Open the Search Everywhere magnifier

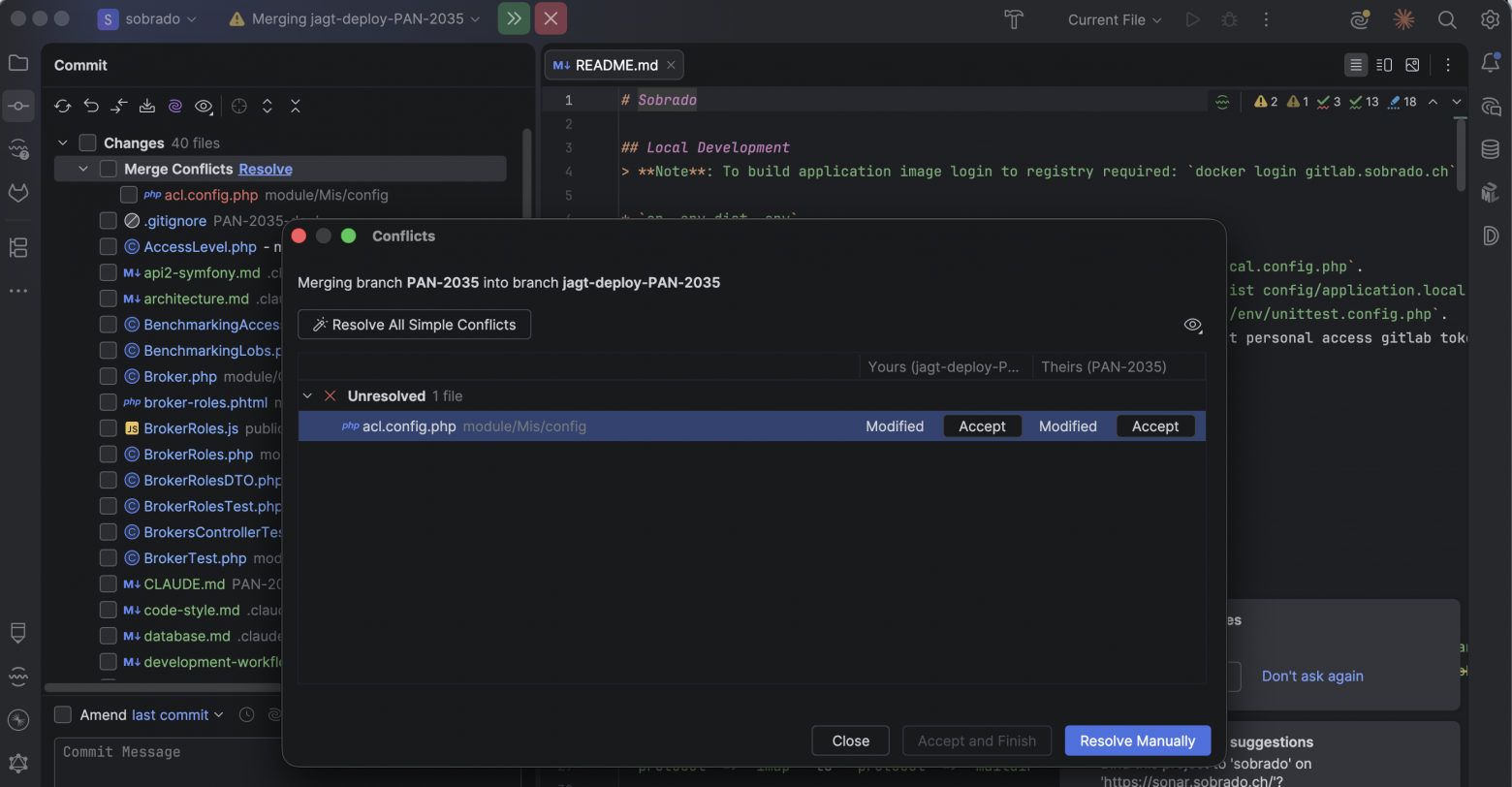point(1447,19)
